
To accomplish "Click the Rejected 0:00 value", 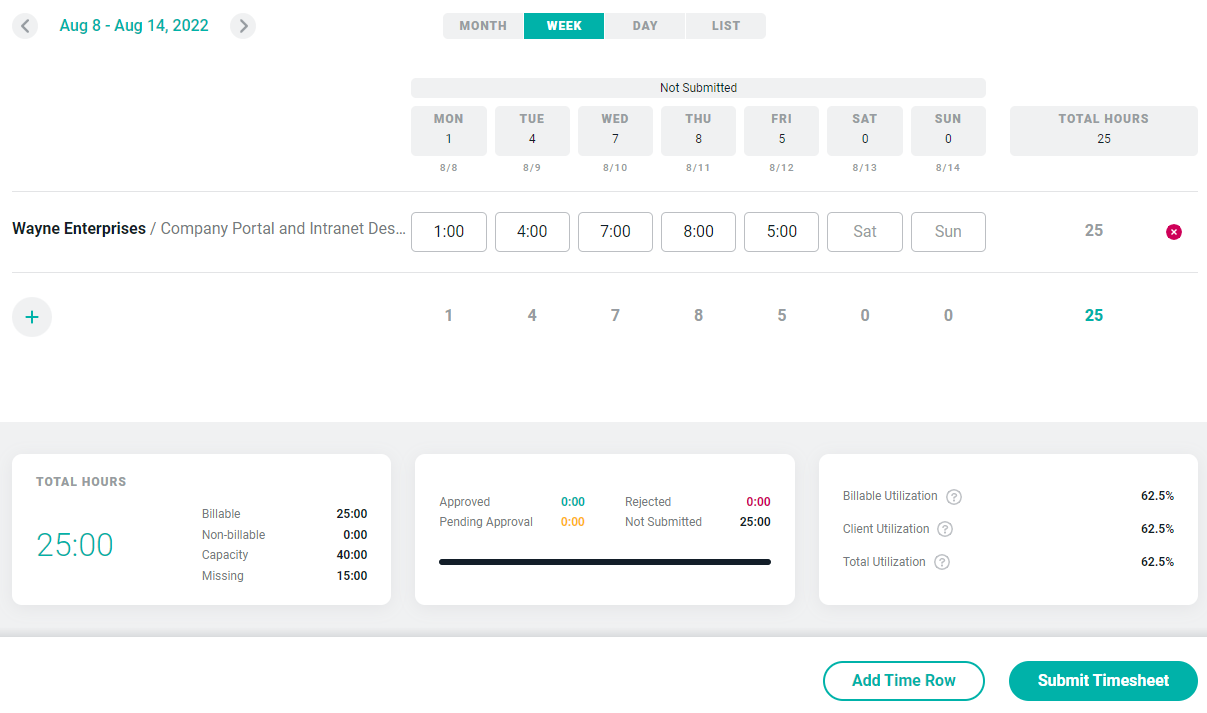I will point(758,502).
